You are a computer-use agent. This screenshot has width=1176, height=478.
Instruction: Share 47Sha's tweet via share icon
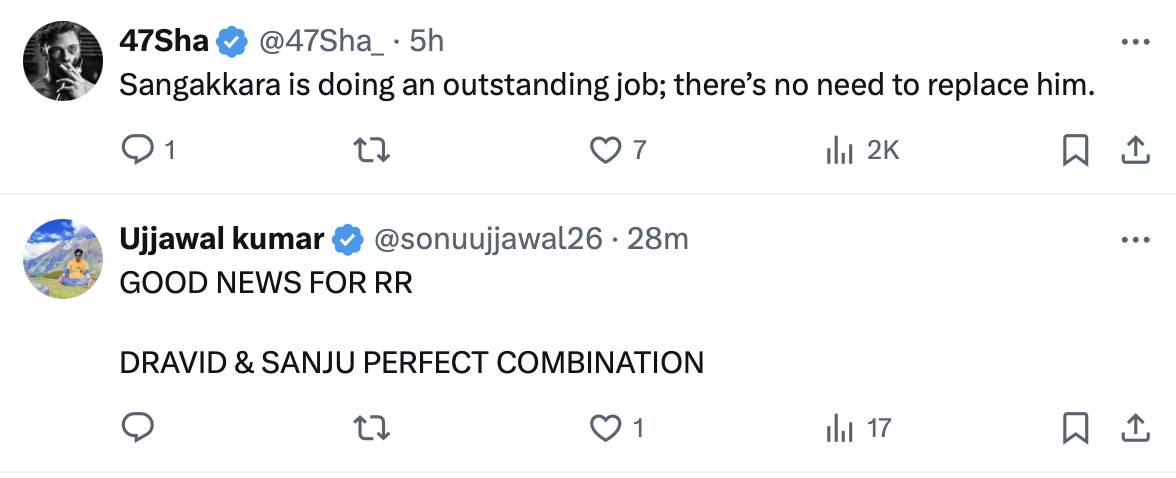1135,150
